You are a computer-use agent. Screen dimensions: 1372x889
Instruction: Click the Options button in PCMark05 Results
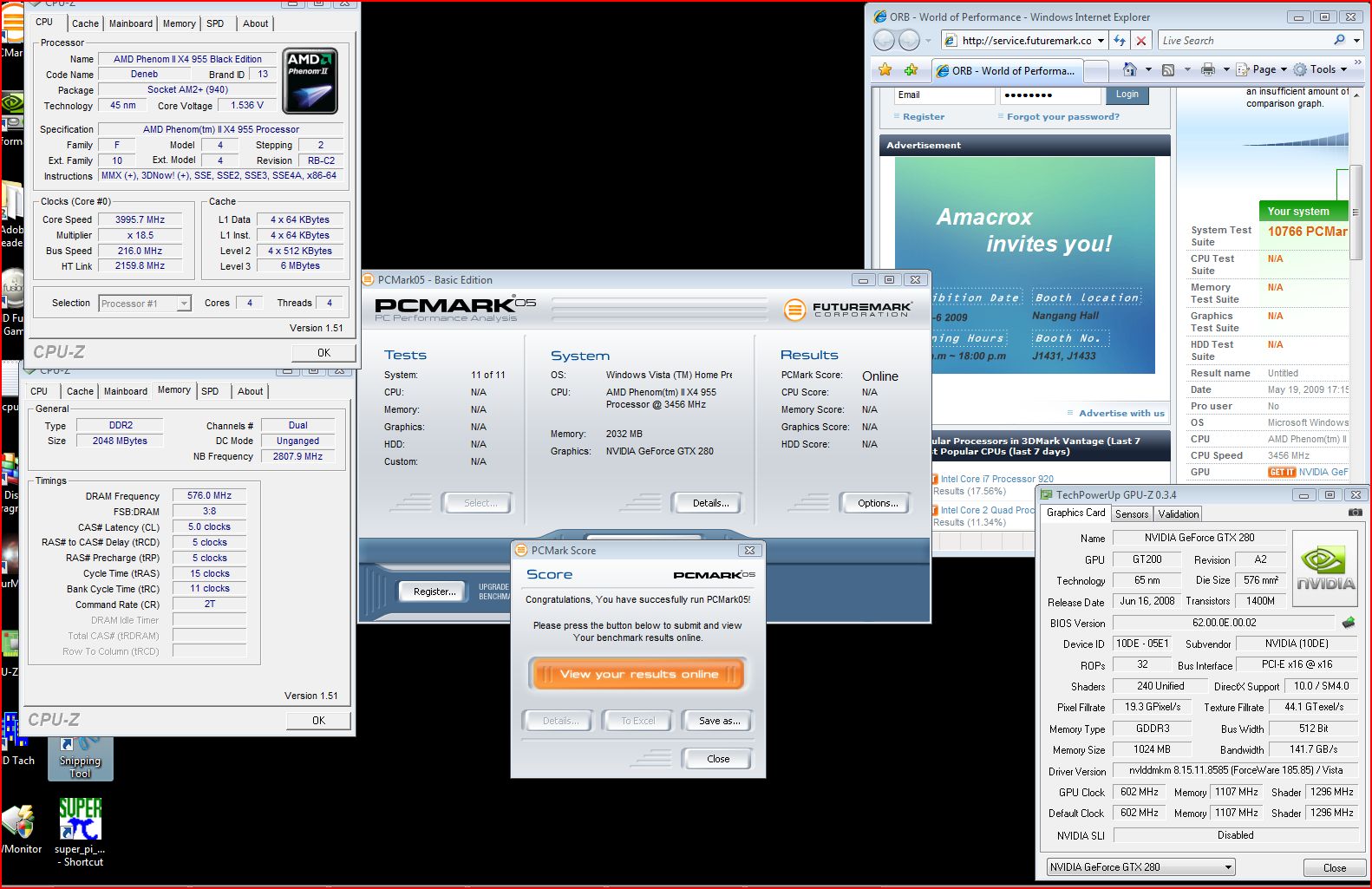(x=877, y=503)
